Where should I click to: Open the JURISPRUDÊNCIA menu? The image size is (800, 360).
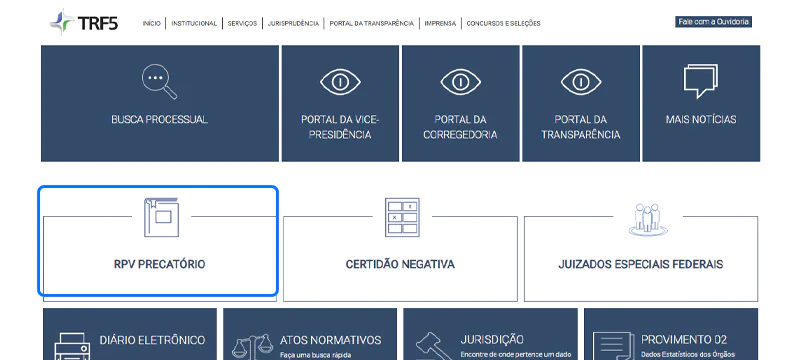click(293, 23)
